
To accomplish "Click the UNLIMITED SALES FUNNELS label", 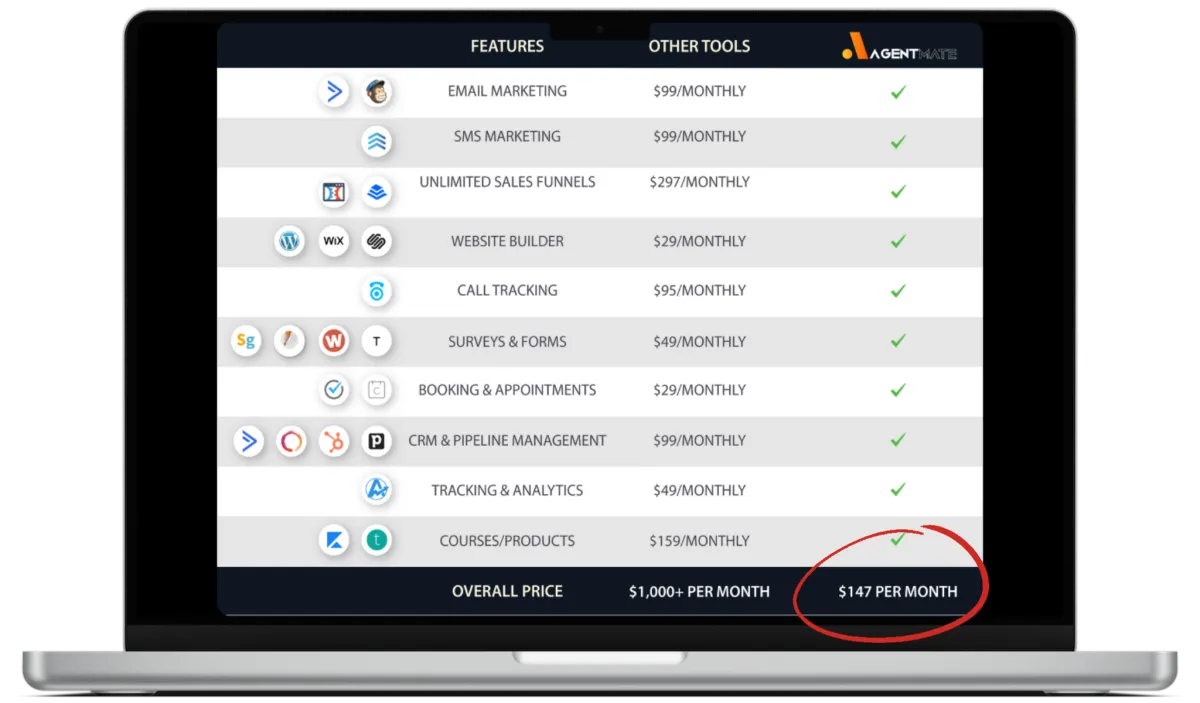I will pyautogui.click(x=507, y=182).
